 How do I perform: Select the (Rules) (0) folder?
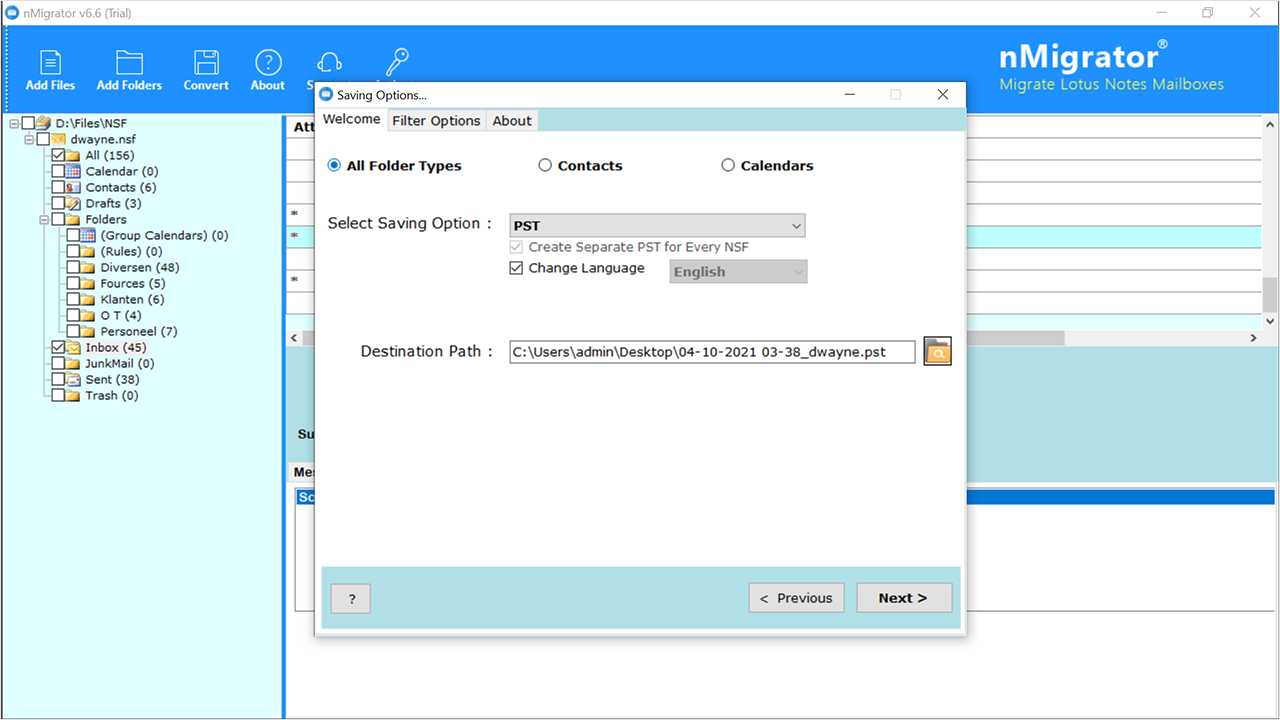[131, 251]
